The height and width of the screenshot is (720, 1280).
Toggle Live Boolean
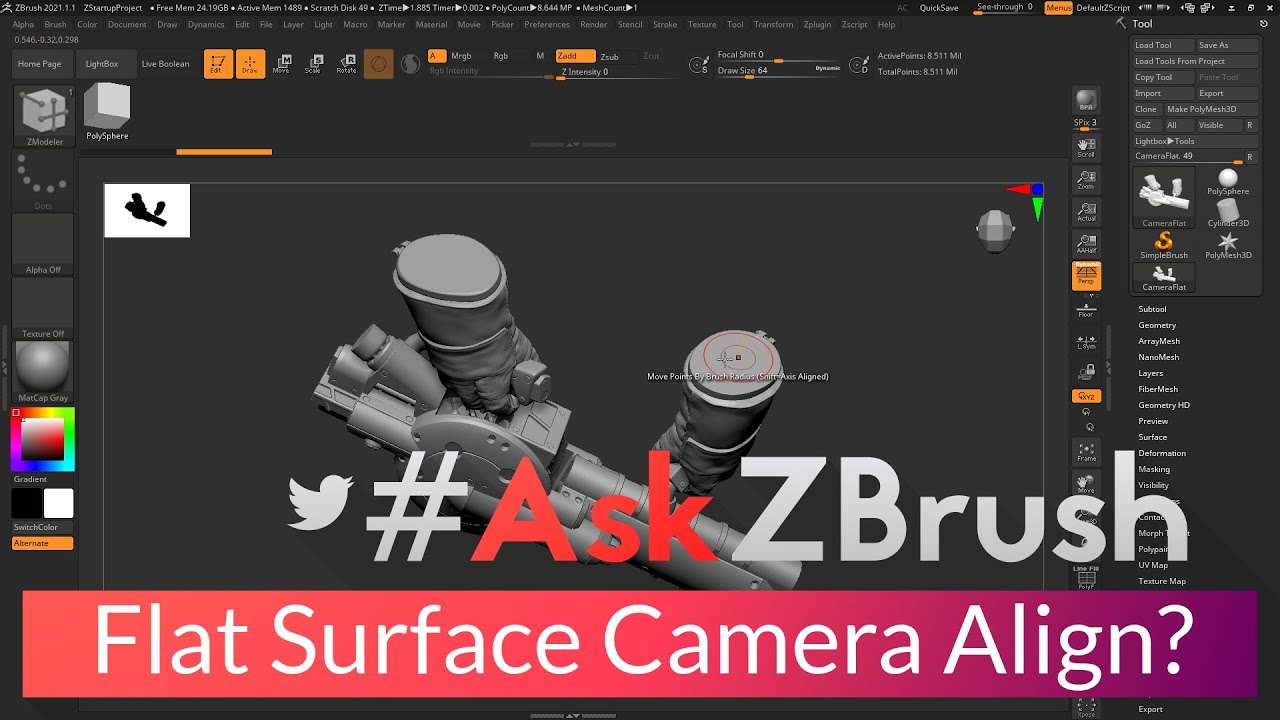[165, 64]
